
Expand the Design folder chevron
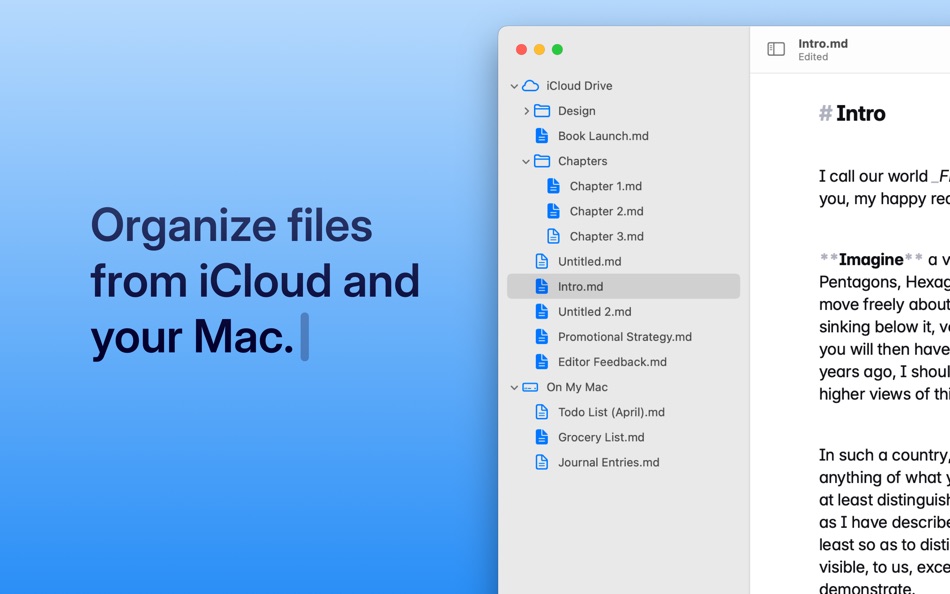526,111
